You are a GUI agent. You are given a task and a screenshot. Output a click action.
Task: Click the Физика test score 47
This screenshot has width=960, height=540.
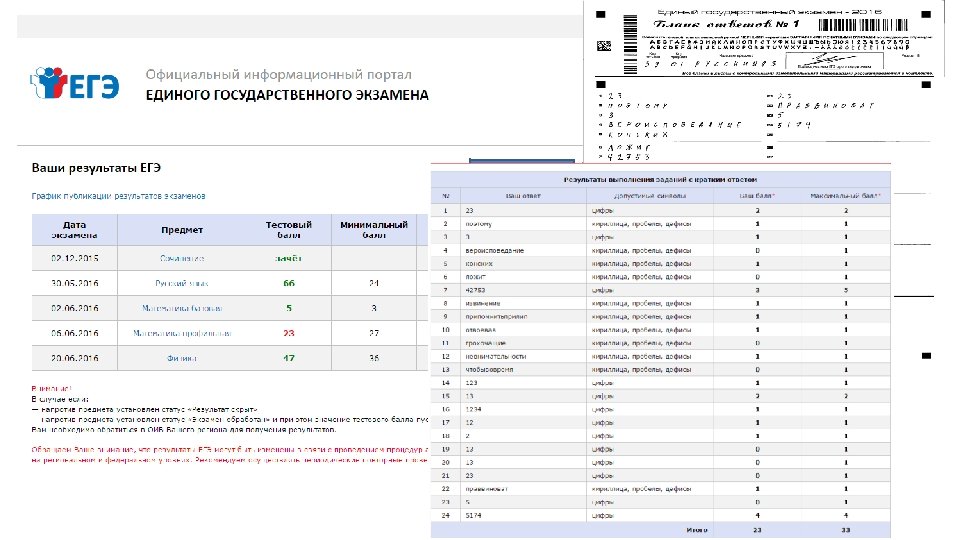pos(289,358)
